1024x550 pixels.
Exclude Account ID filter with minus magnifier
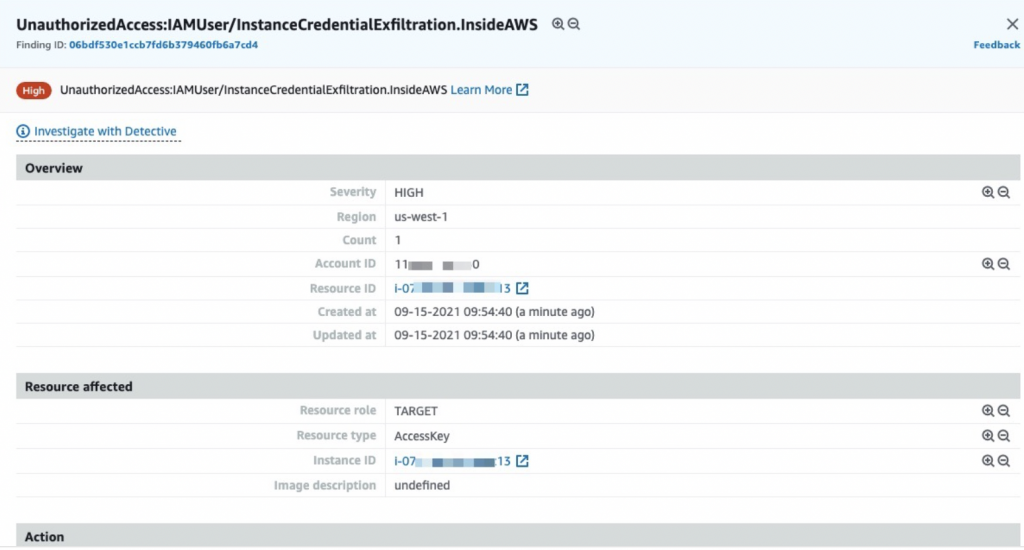(1004, 264)
